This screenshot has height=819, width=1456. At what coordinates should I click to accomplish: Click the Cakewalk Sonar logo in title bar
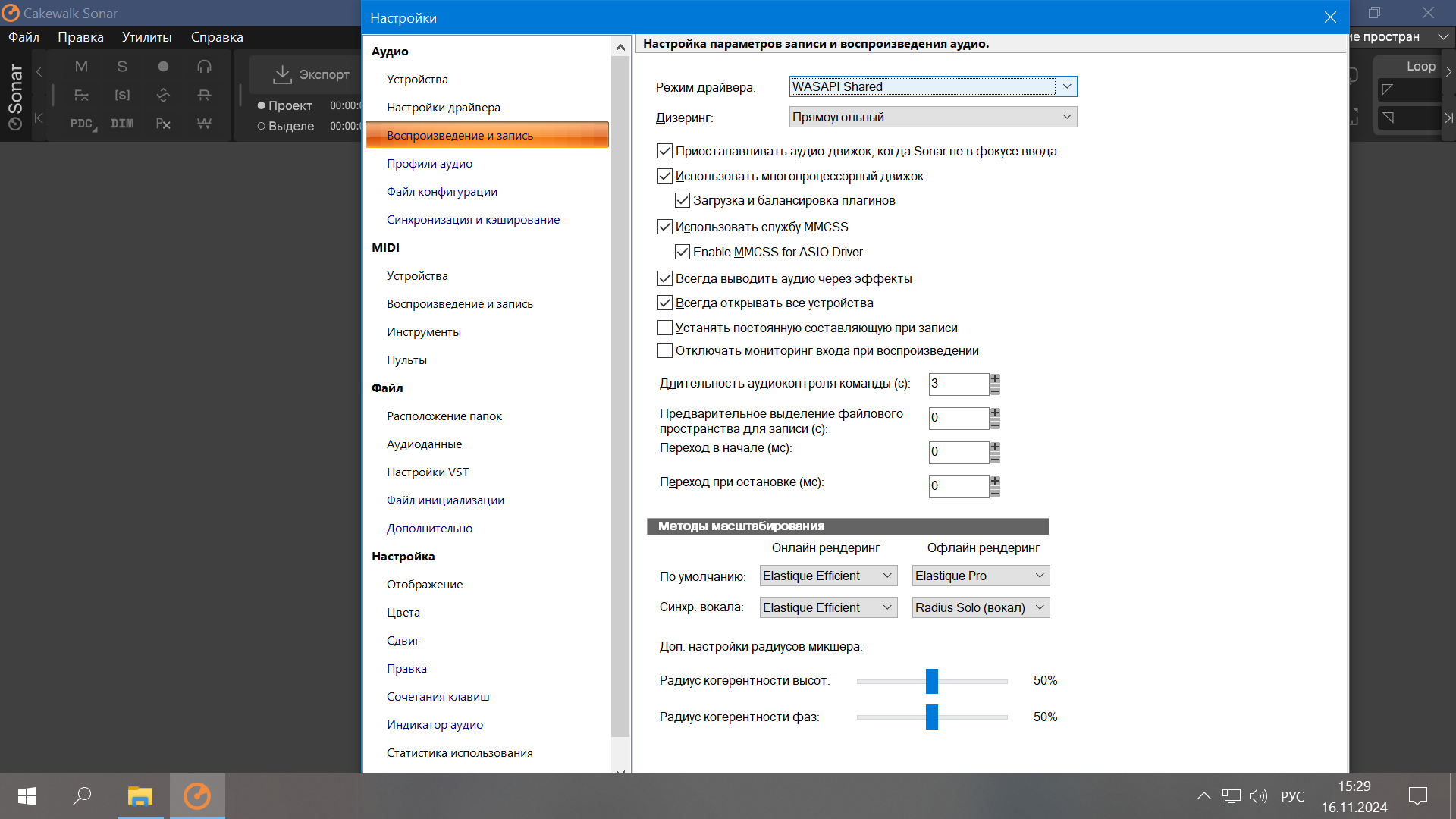[x=11, y=13]
